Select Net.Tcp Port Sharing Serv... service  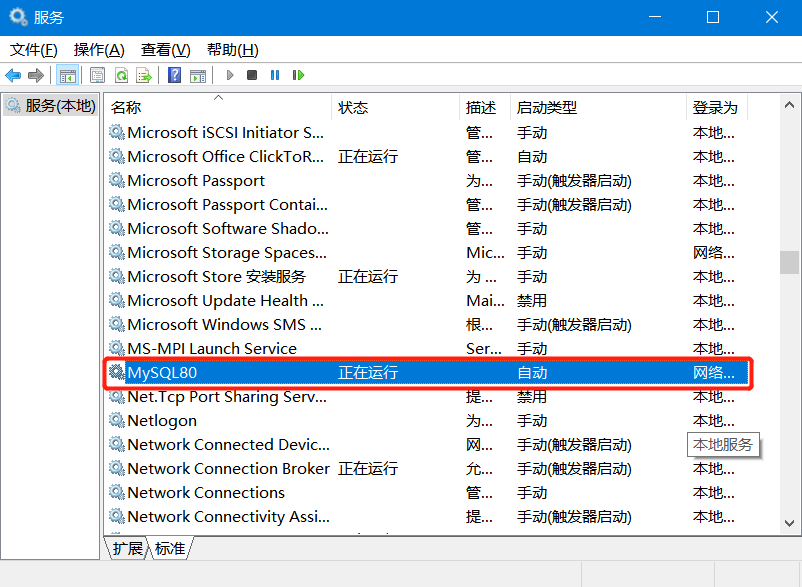pos(428,397)
